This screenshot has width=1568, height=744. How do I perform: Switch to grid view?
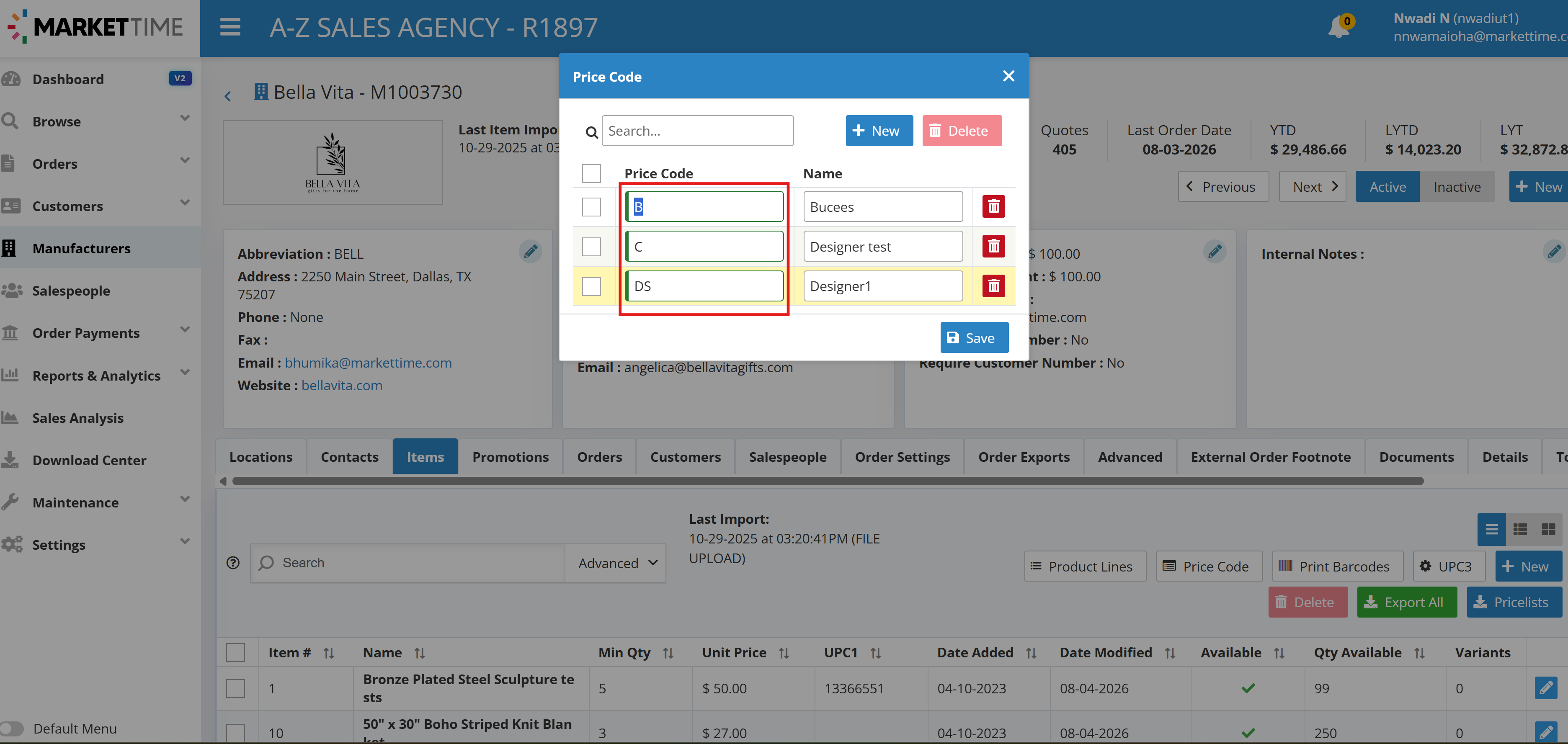click(x=1548, y=529)
